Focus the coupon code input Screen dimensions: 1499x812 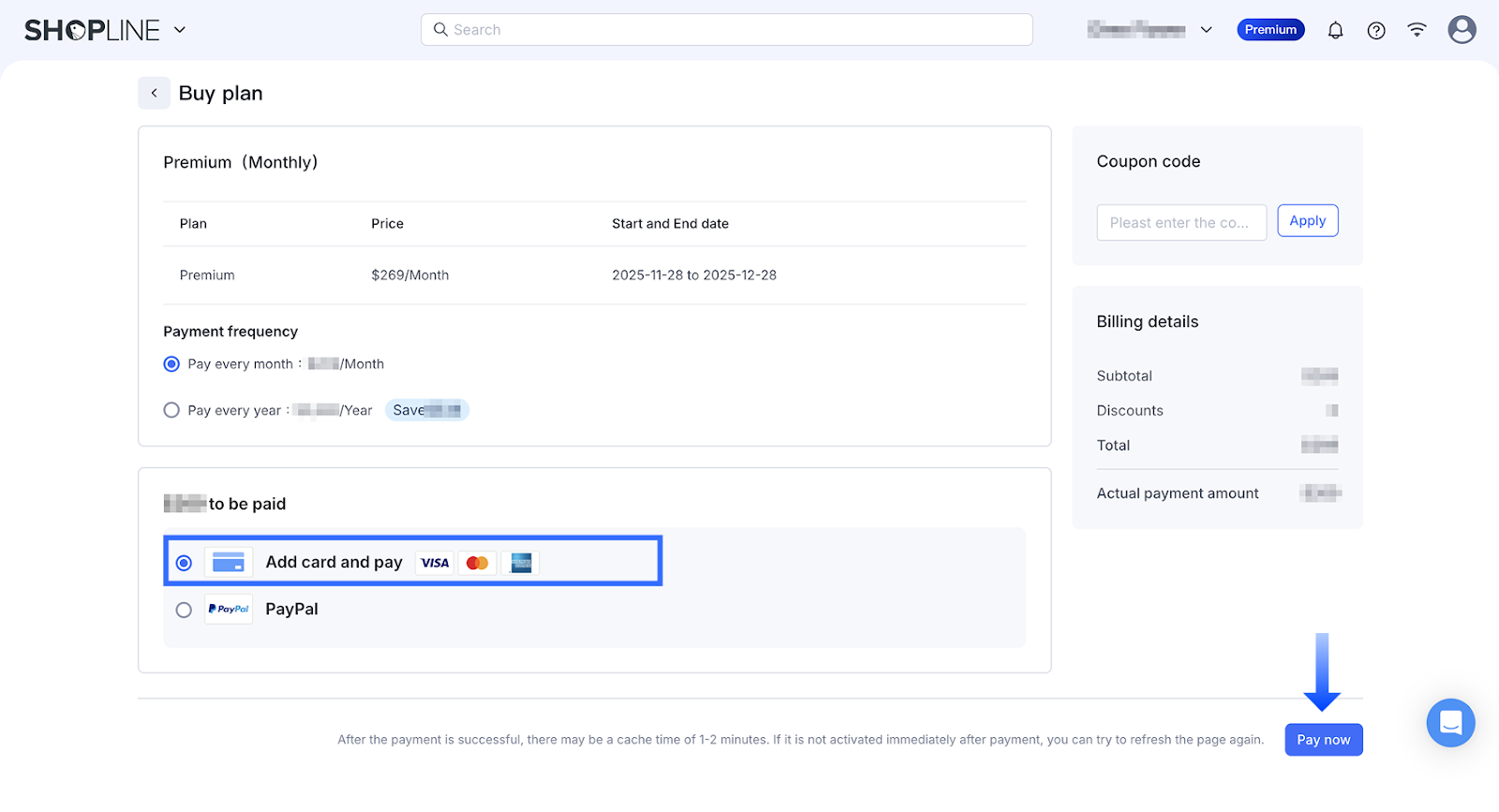coord(1181,223)
